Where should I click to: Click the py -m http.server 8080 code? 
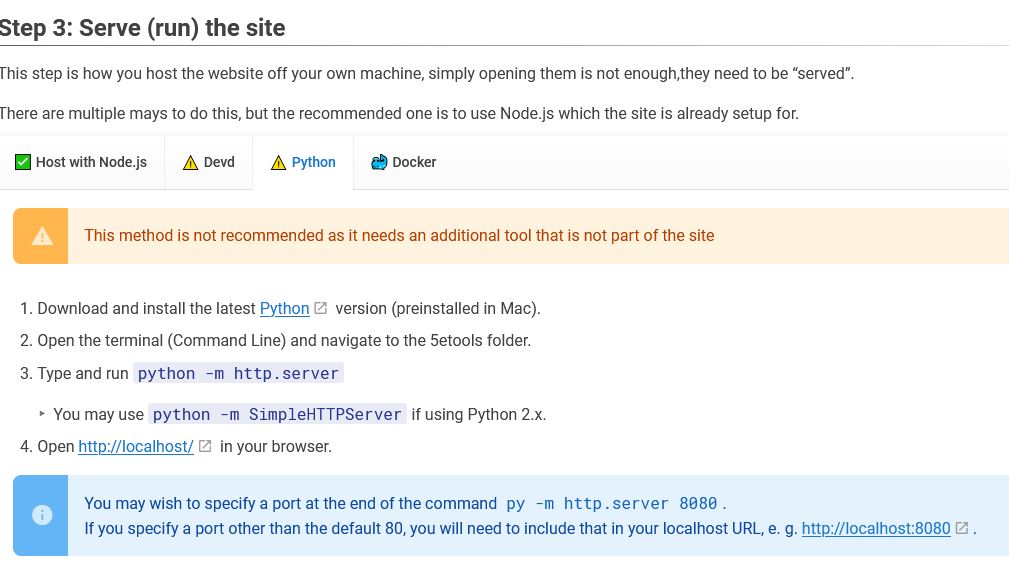tap(611, 503)
